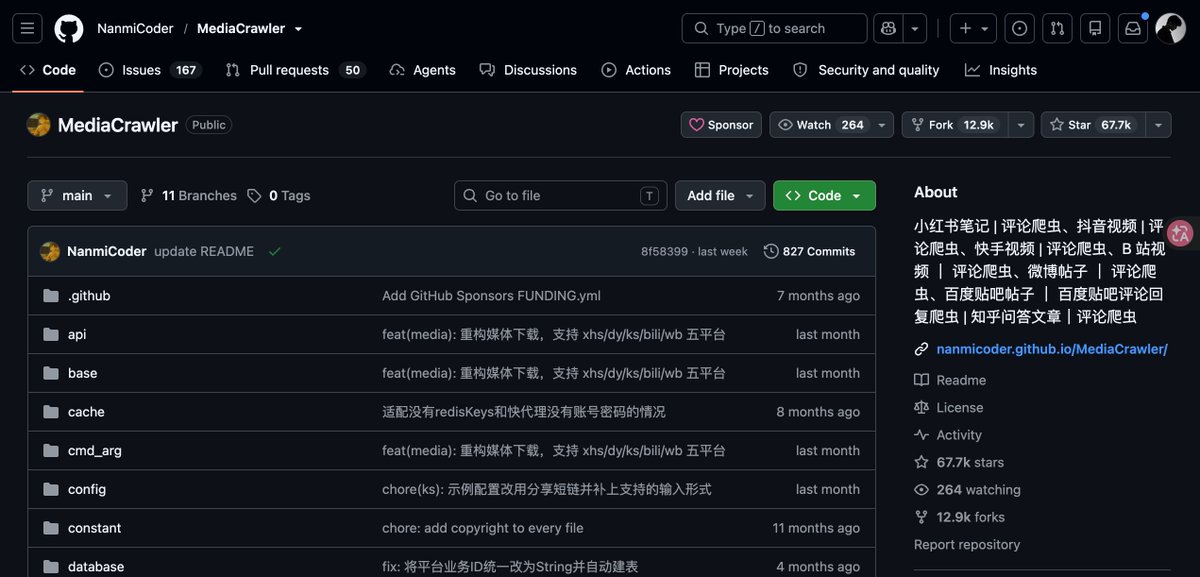Screen dimensions: 1200x577
Task: Open the nanmicoder.github.io/MediaCrawler/ website link
Action: 1052,349
